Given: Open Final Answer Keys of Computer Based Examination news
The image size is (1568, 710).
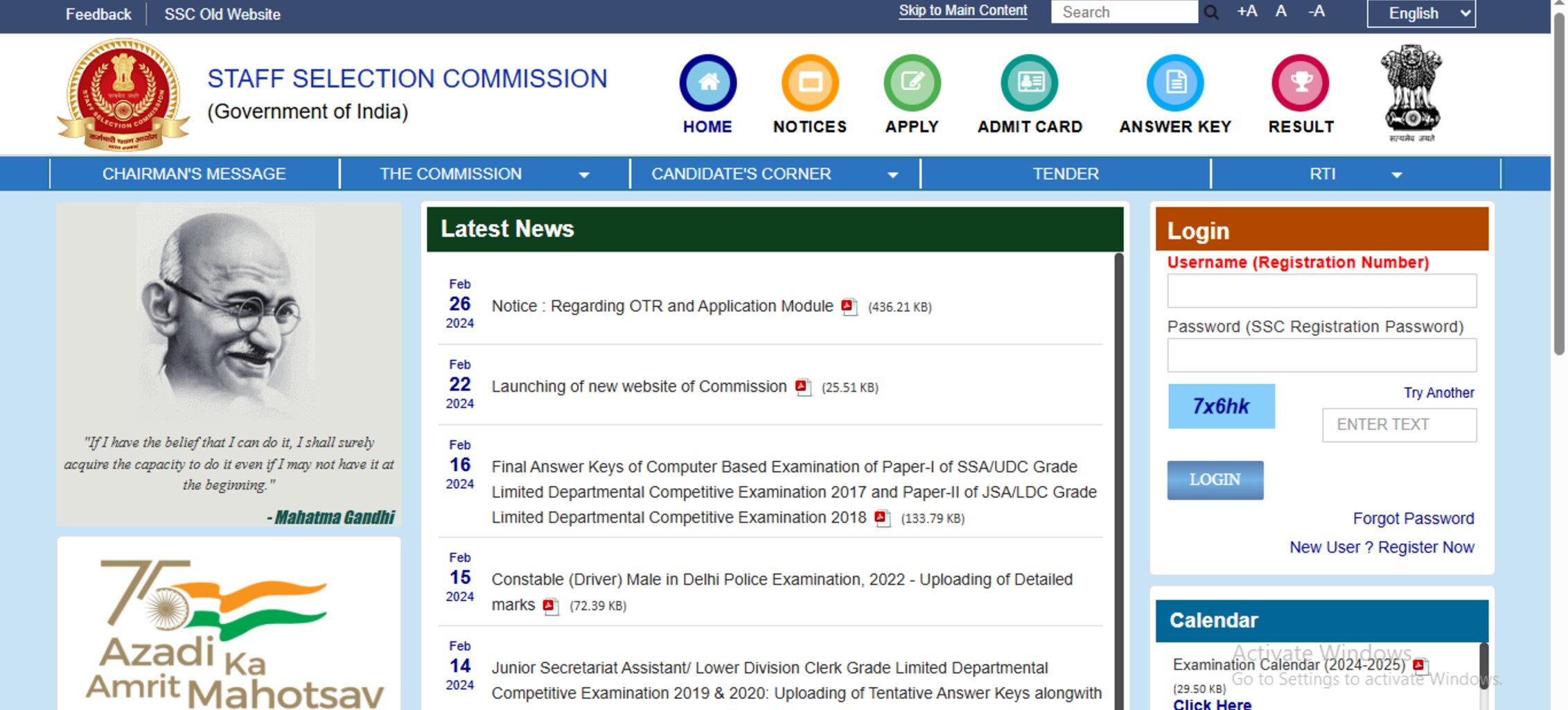Looking at the screenshot, I should click(x=794, y=492).
